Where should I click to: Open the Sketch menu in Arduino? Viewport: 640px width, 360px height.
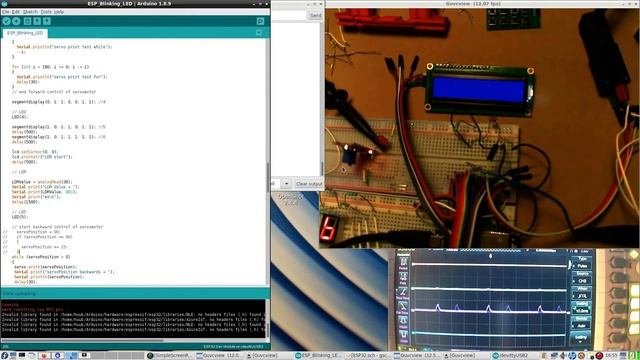30,12
